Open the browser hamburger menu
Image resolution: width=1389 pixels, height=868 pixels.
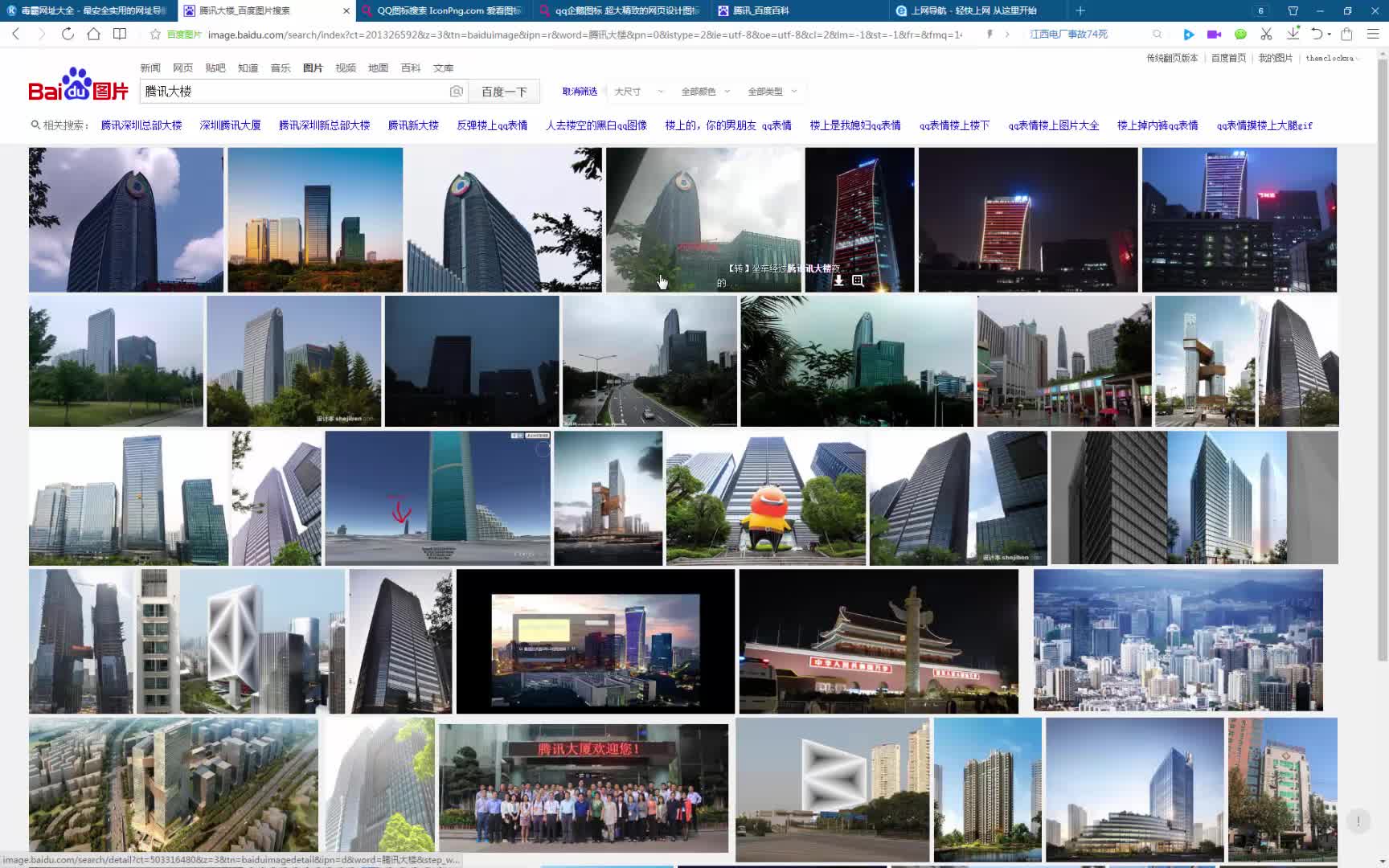click(x=1373, y=35)
